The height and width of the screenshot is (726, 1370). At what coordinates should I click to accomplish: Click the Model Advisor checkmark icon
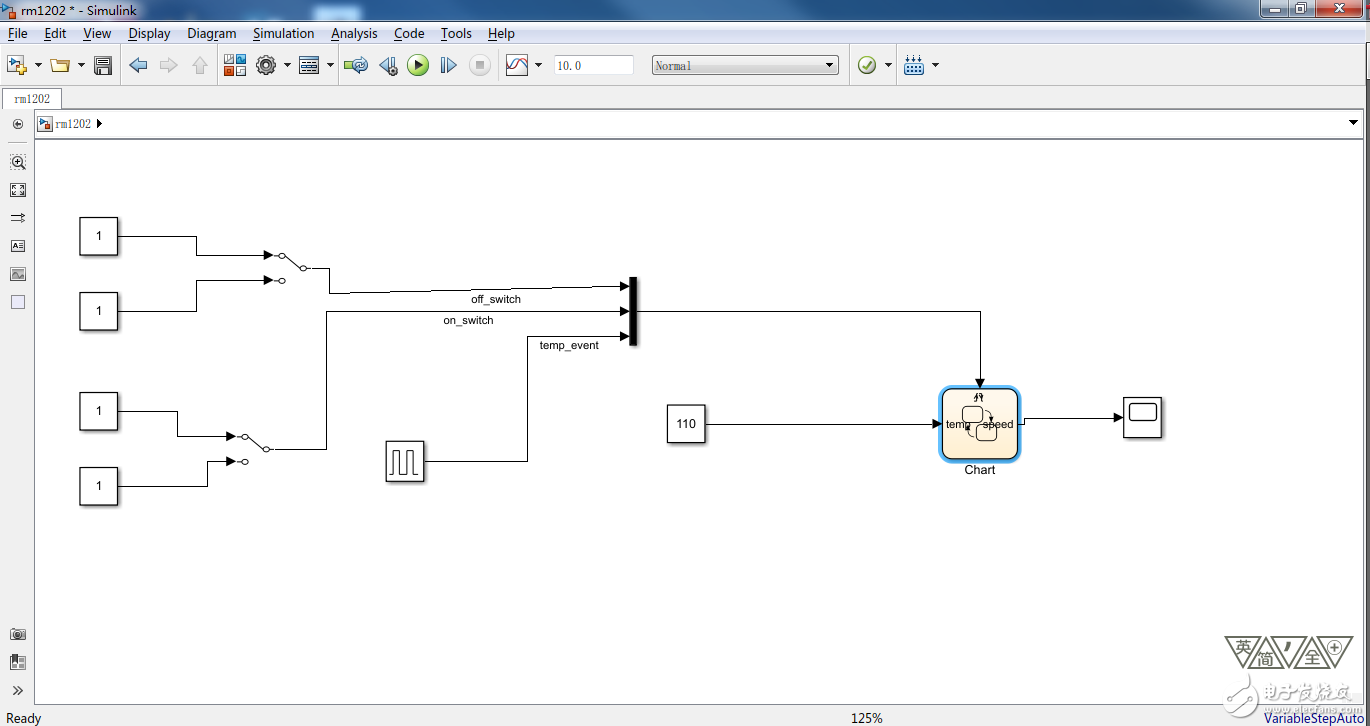pyautogui.click(x=867, y=65)
